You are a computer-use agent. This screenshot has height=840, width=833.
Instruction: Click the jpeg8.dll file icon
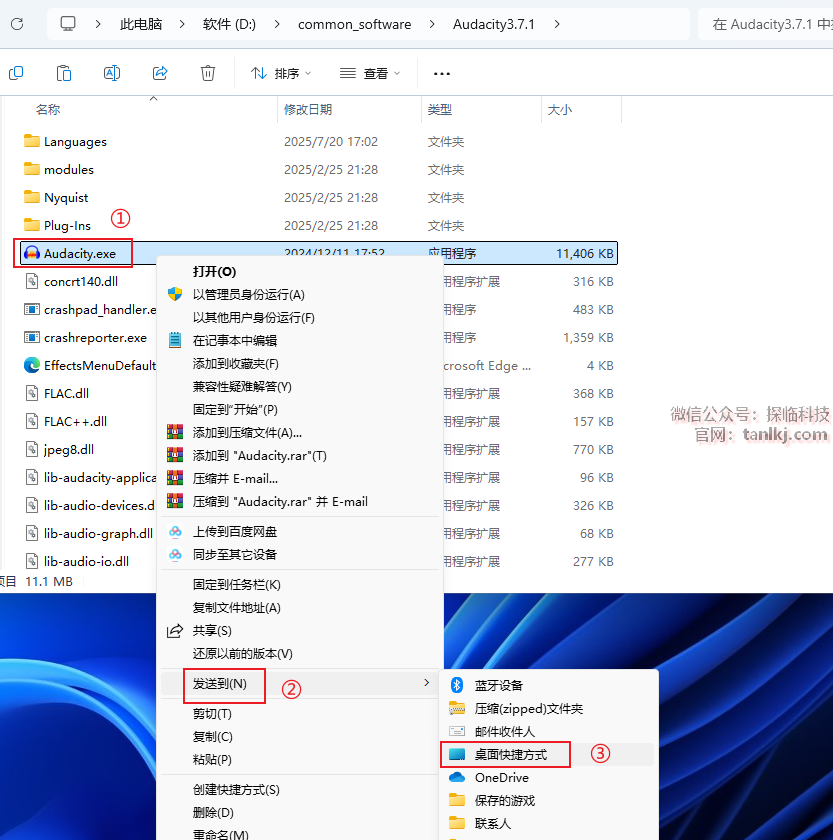(32, 449)
